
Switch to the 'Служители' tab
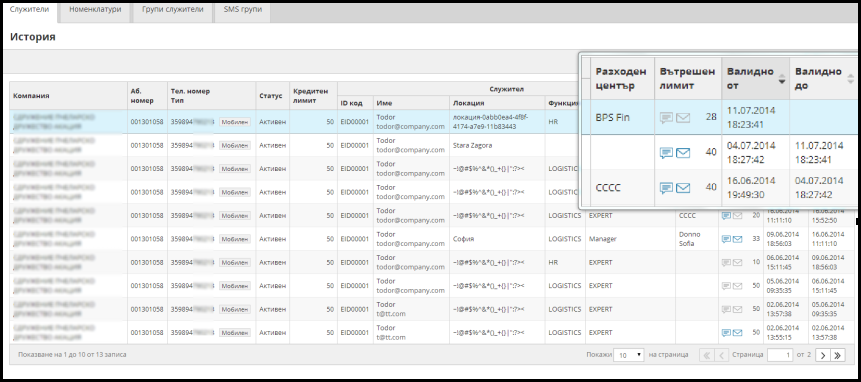[x=30, y=10]
